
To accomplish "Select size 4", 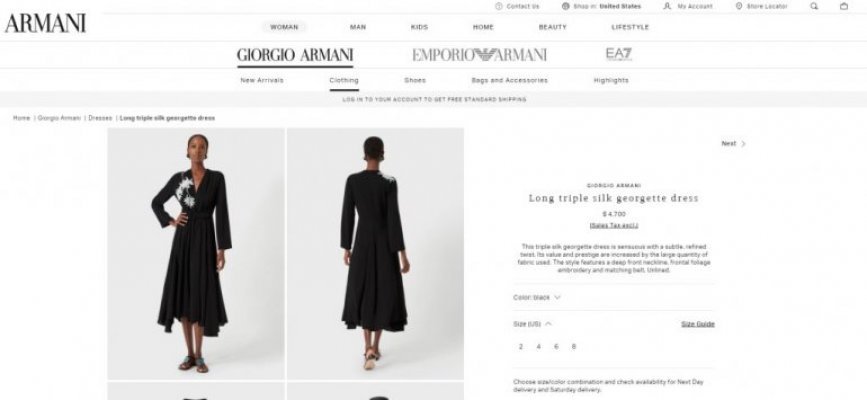I will pyautogui.click(x=539, y=347).
